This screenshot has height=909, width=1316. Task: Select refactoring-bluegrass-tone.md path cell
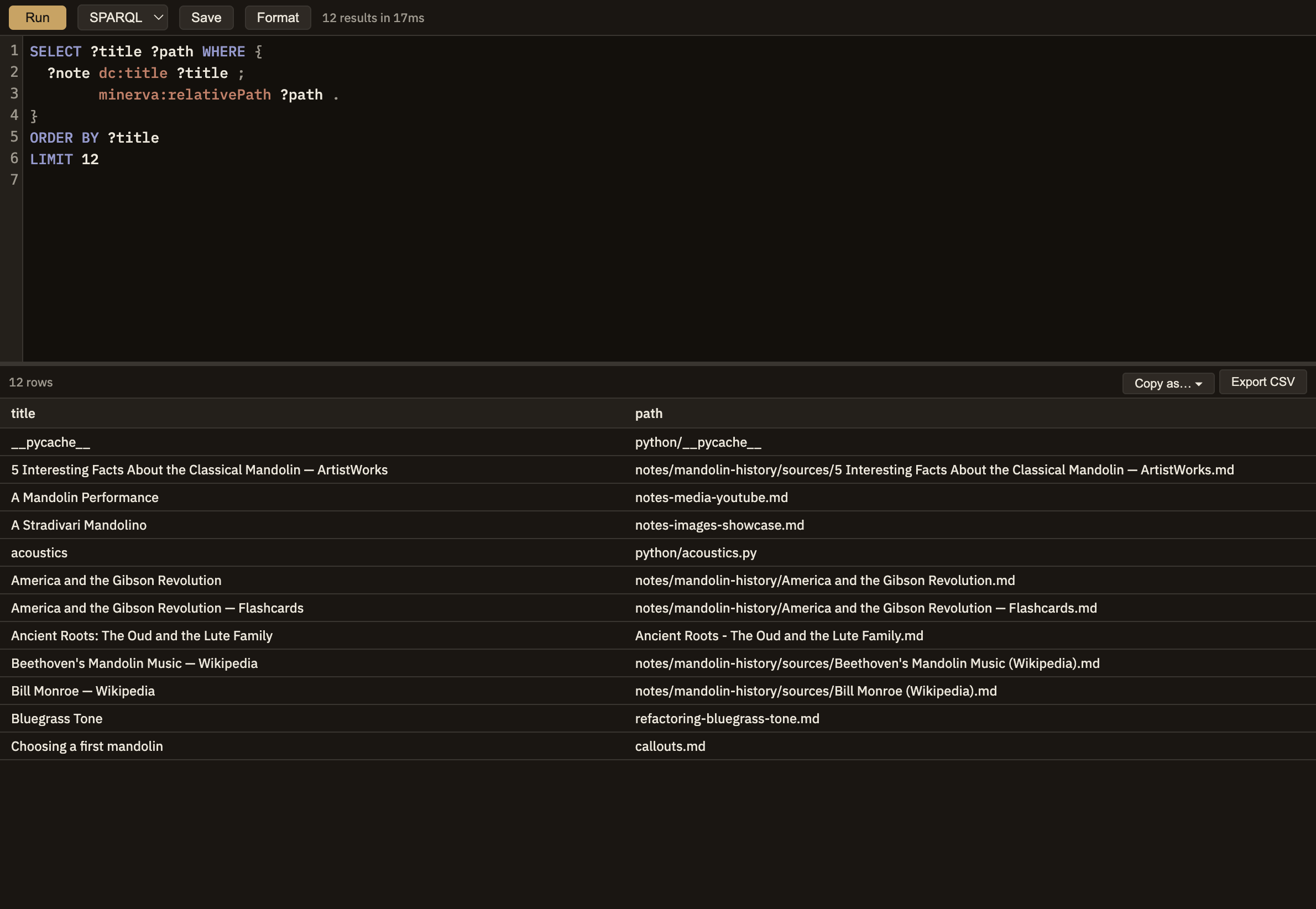click(x=970, y=719)
